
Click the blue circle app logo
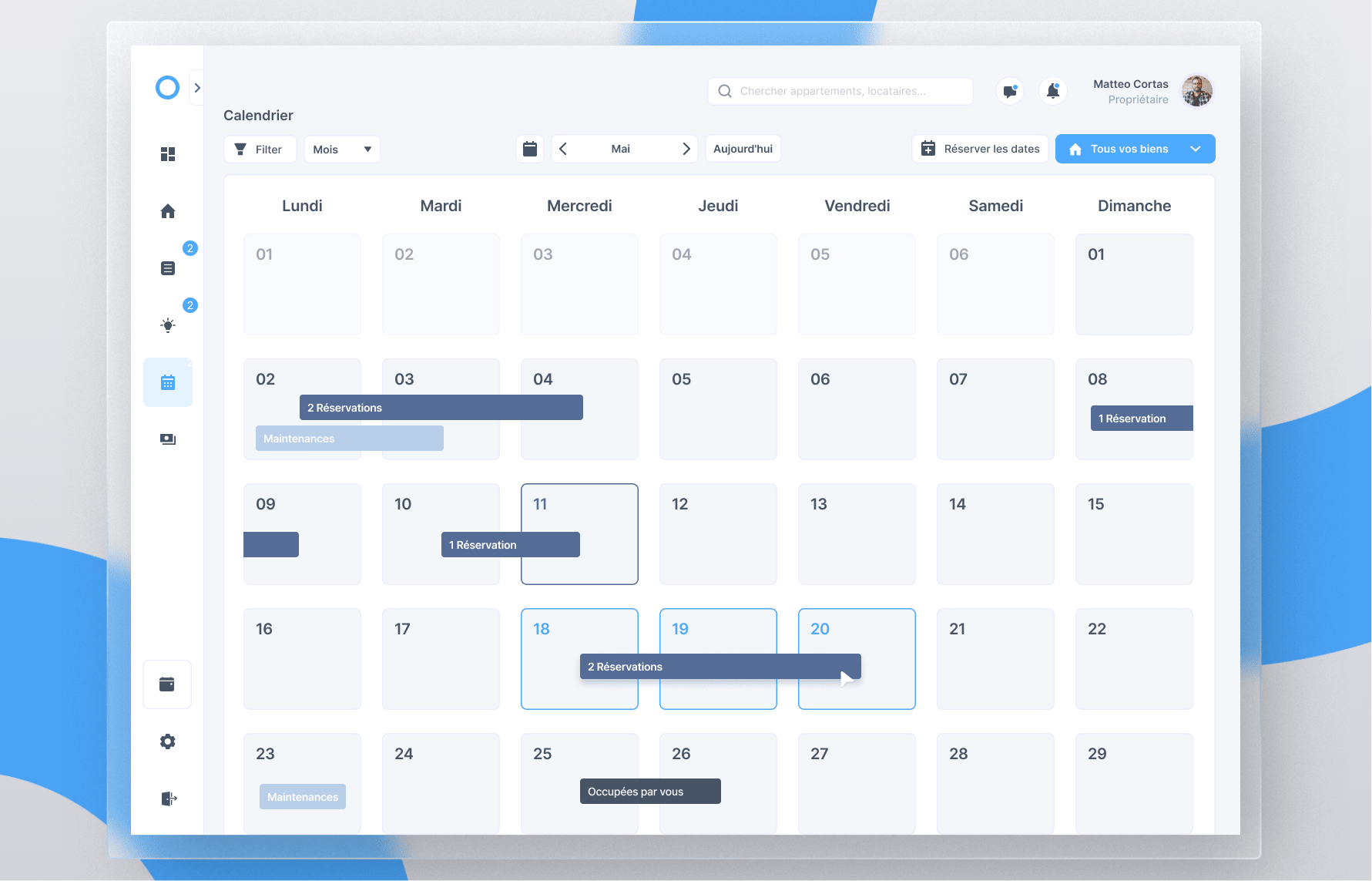click(x=167, y=88)
